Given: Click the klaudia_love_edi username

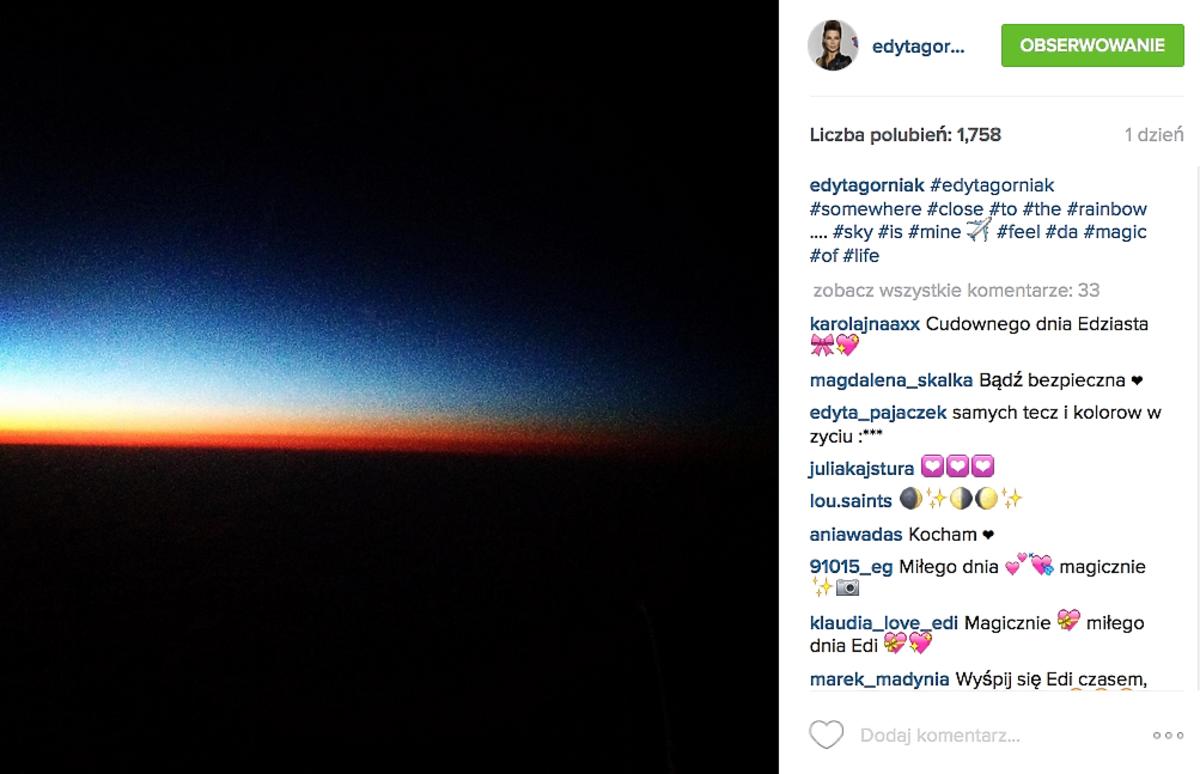Looking at the screenshot, I should pyautogui.click(x=884, y=623).
